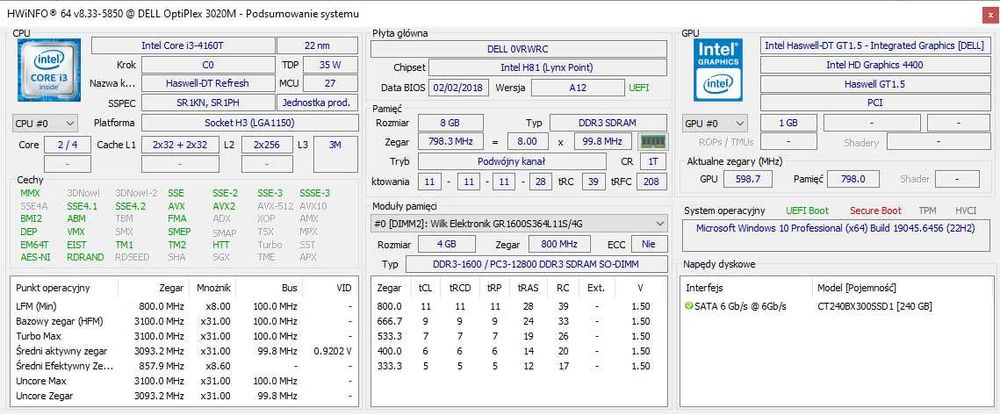
Task: Click the BIOS date 02/02/2018 field
Action: (459, 87)
